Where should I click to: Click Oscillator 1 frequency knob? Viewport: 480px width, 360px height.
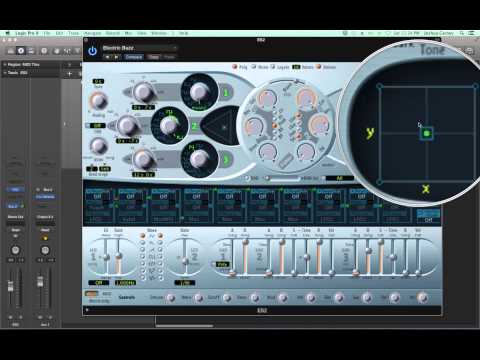[x=143, y=92]
